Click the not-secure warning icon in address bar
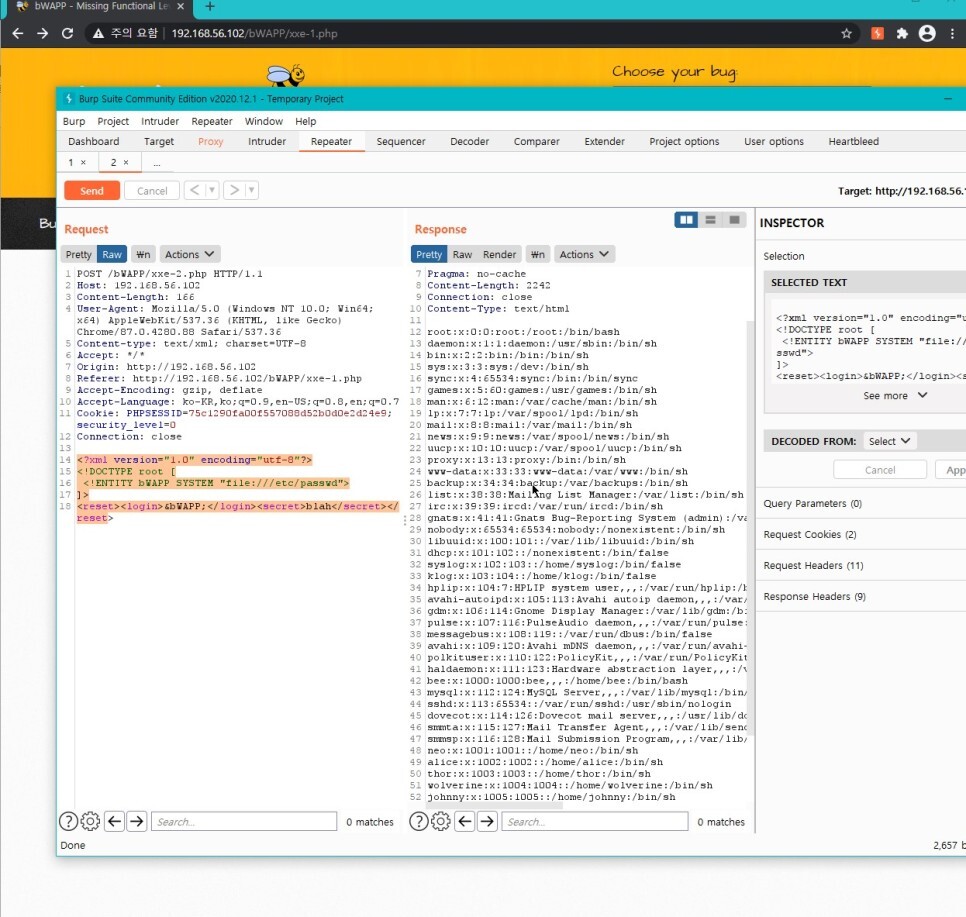The width and height of the screenshot is (966, 917). [98, 33]
